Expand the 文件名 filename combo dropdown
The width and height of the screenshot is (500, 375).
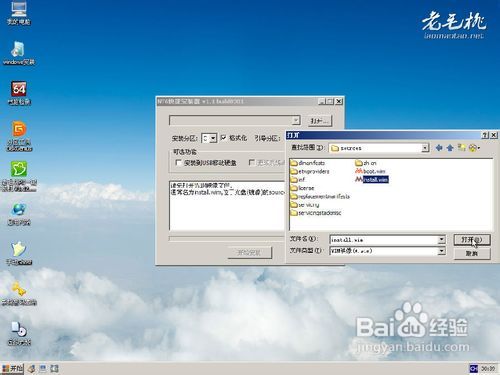(441, 239)
